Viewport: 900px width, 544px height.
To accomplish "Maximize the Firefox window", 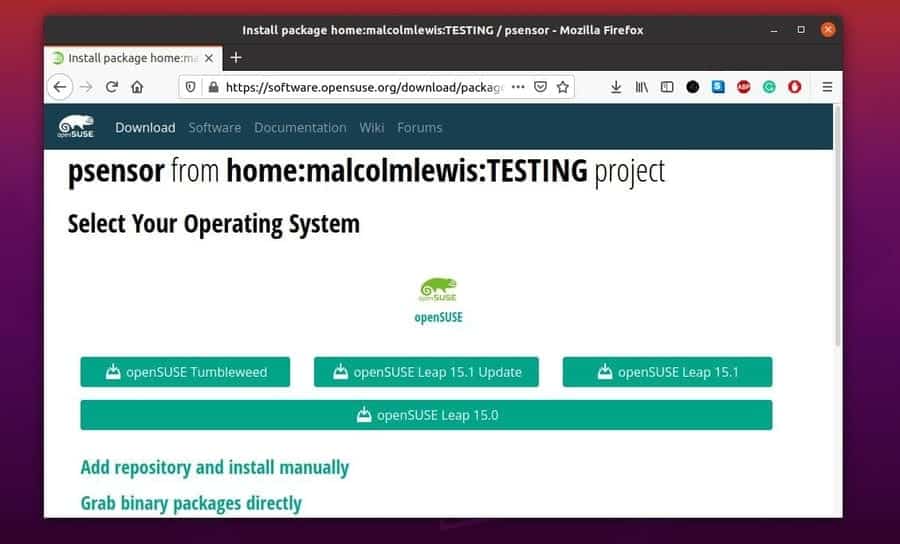I will 801,30.
